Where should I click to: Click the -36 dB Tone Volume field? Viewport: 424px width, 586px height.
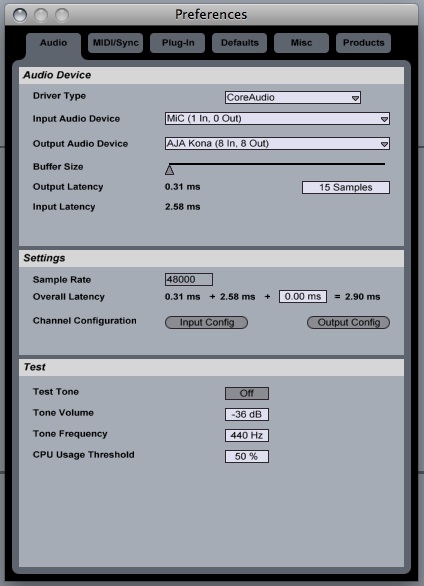(x=247, y=414)
